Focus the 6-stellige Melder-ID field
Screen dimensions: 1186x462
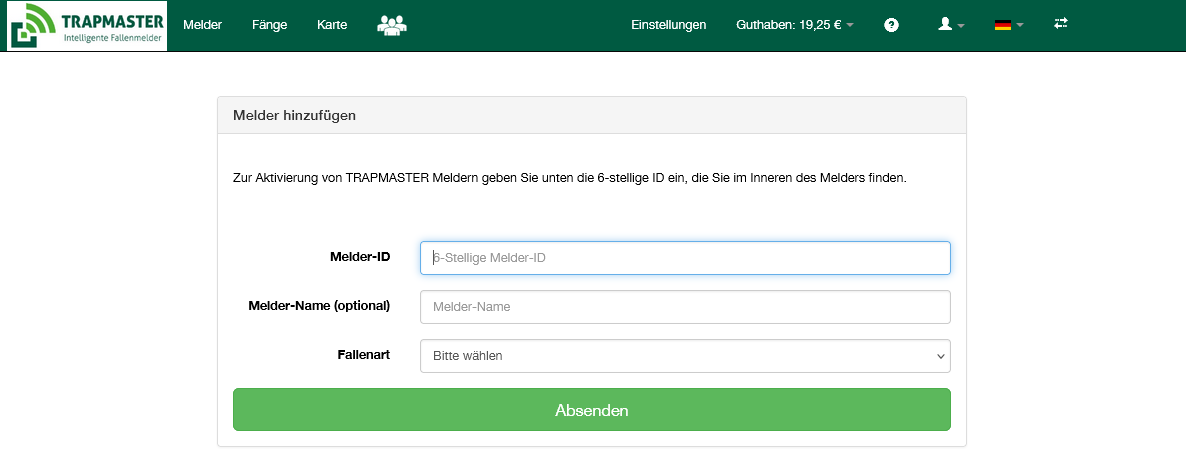click(x=685, y=258)
